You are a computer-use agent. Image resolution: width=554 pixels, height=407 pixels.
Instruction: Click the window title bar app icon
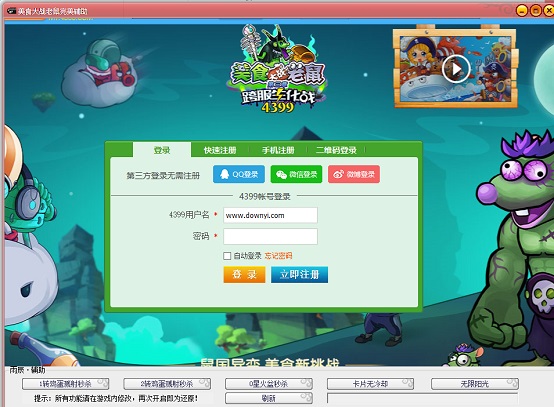pyautogui.click(x=11, y=11)
